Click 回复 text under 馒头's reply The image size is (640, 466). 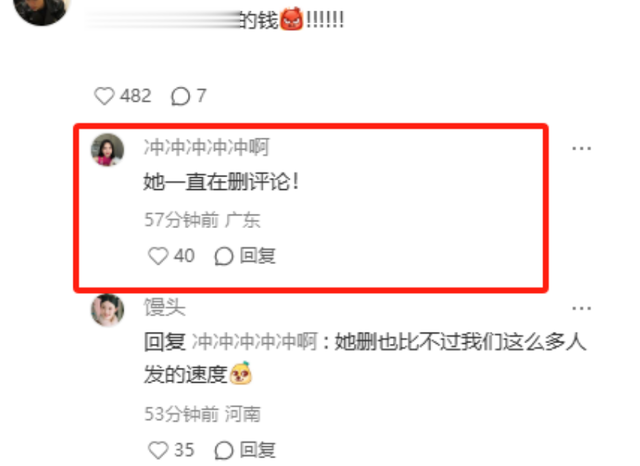tap(258, 450)
